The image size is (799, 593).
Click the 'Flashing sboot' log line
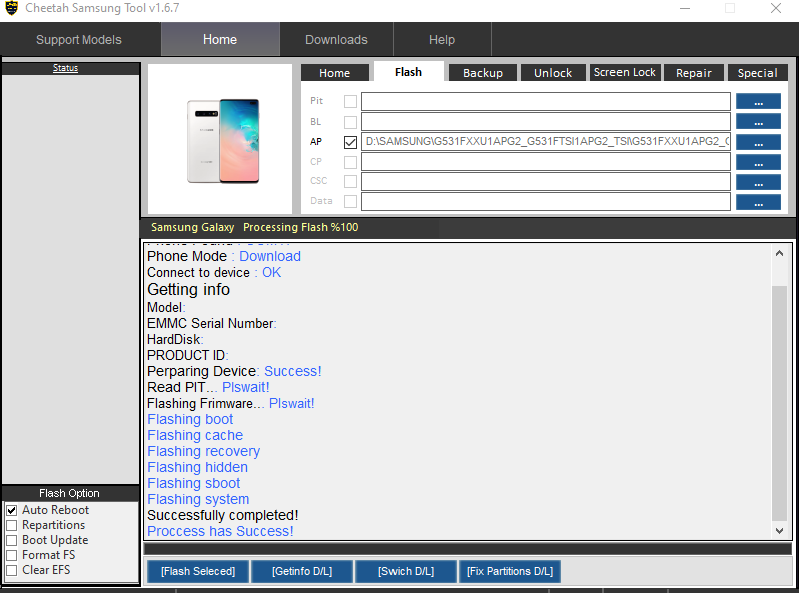pos(194,483)
